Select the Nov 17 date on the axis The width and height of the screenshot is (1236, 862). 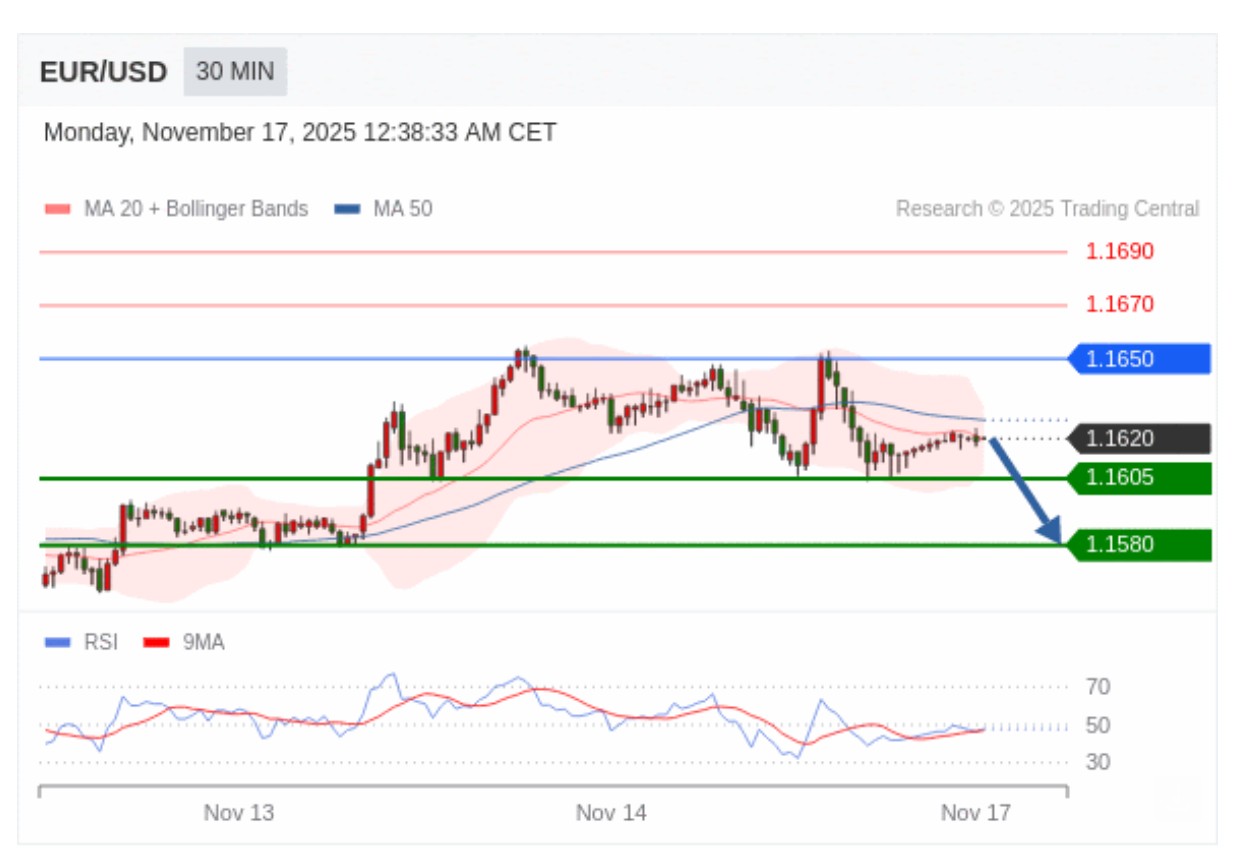(x=975, y=813)
